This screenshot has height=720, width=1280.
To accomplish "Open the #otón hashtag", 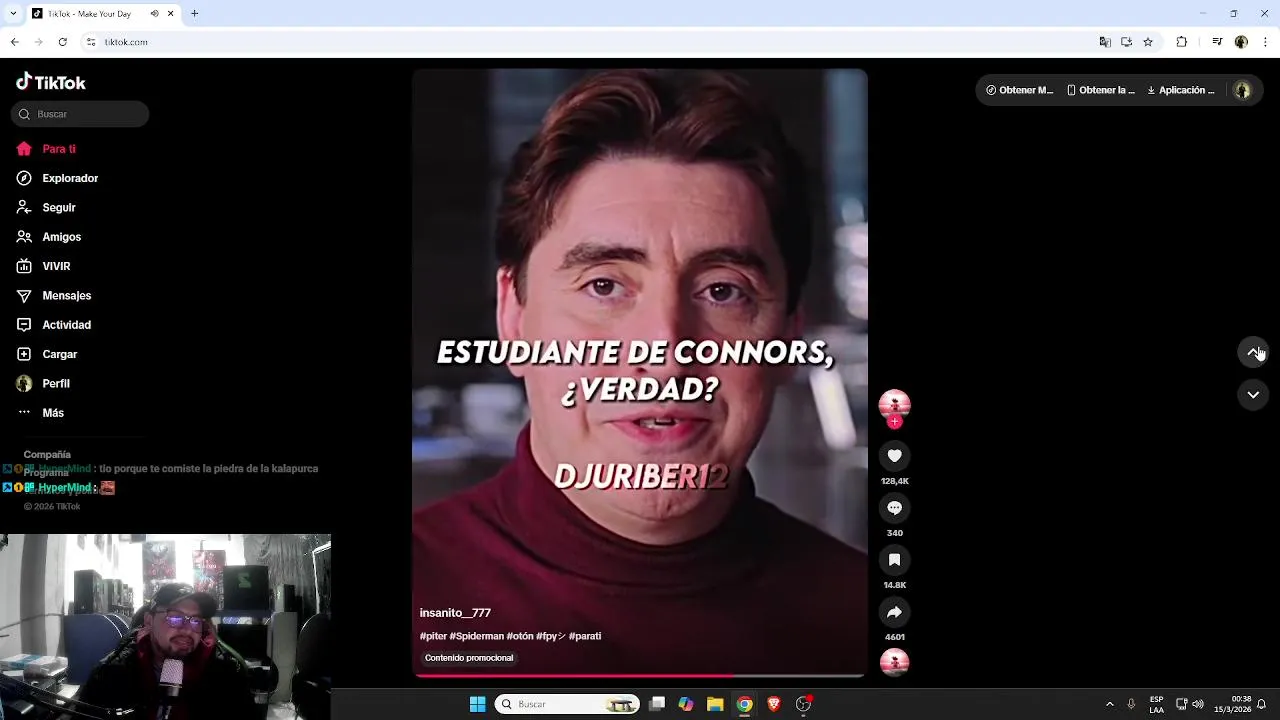I will (x=520, y=636).
